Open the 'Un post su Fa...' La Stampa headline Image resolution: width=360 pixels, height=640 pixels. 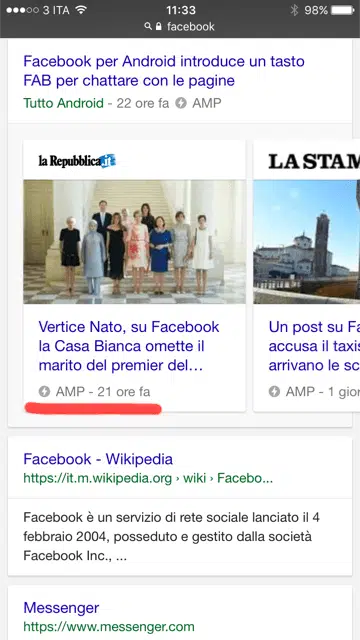(x=314, y=346)
